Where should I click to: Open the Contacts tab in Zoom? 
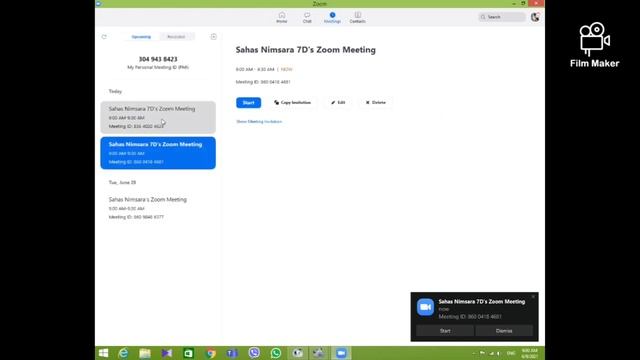[x=358, y=18]
